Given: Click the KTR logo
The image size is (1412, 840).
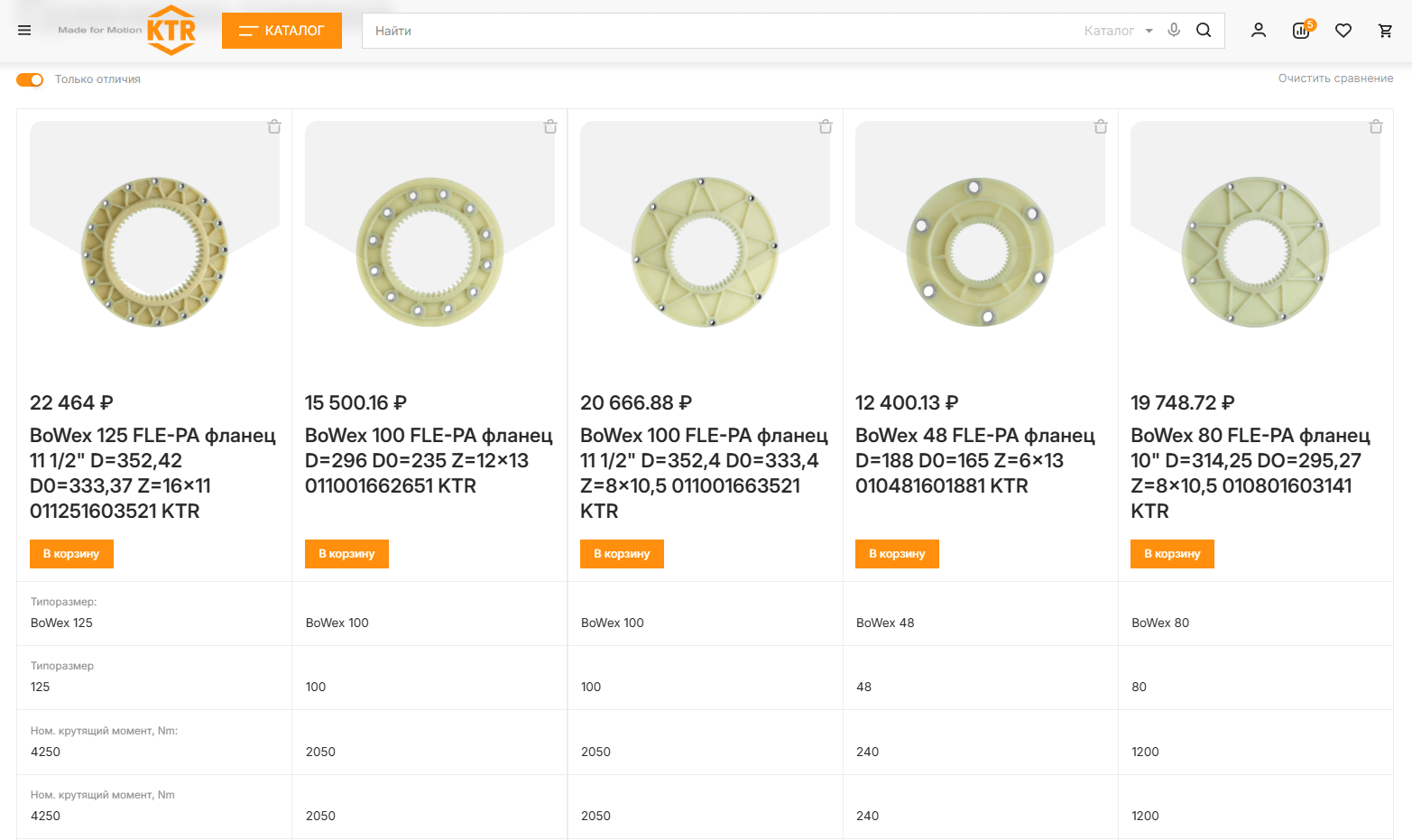Looking at the screenshot, I should click(171, 30).
